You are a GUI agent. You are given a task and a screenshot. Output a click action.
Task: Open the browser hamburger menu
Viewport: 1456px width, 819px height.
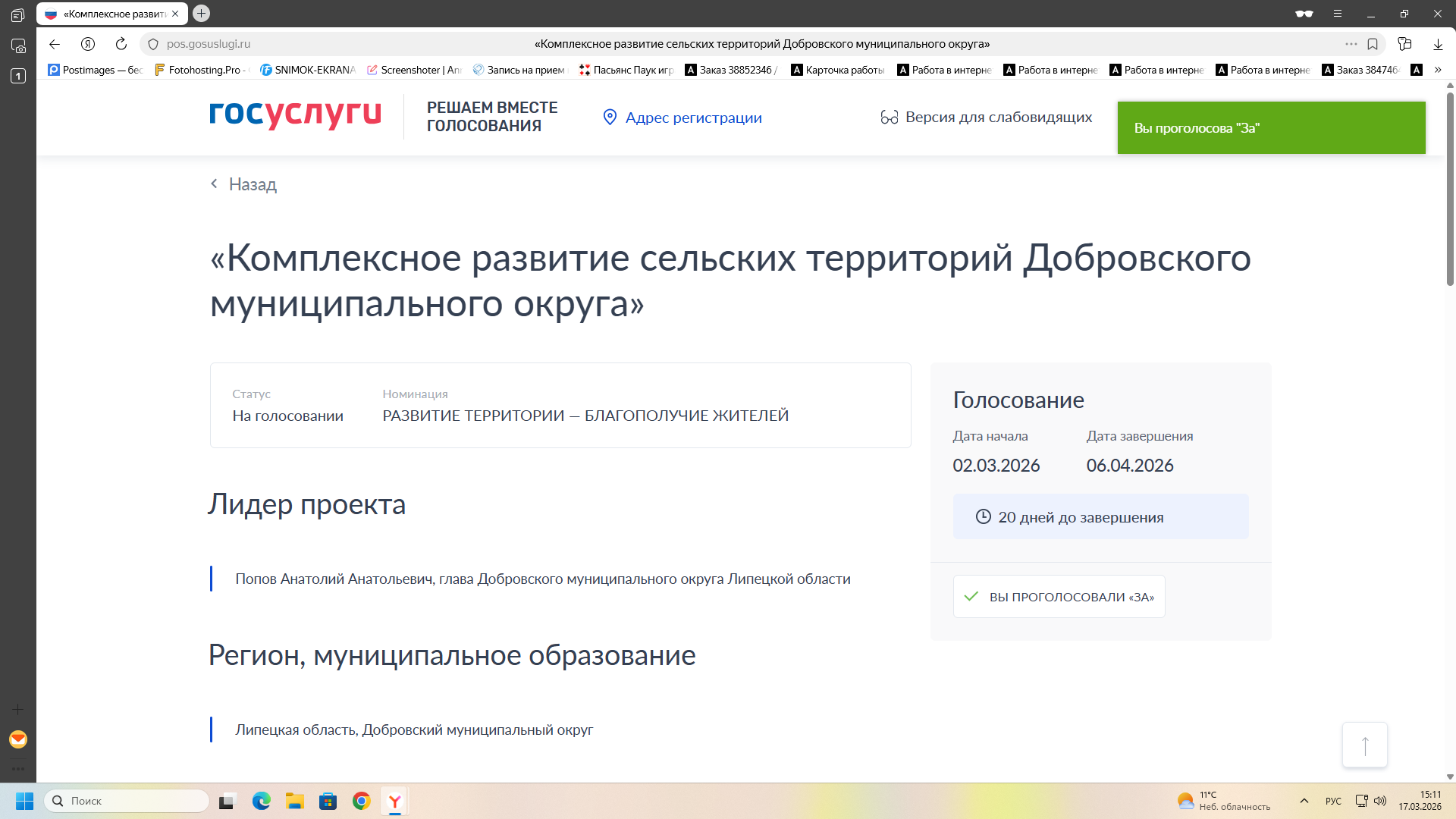click(x=1338, y=14)
